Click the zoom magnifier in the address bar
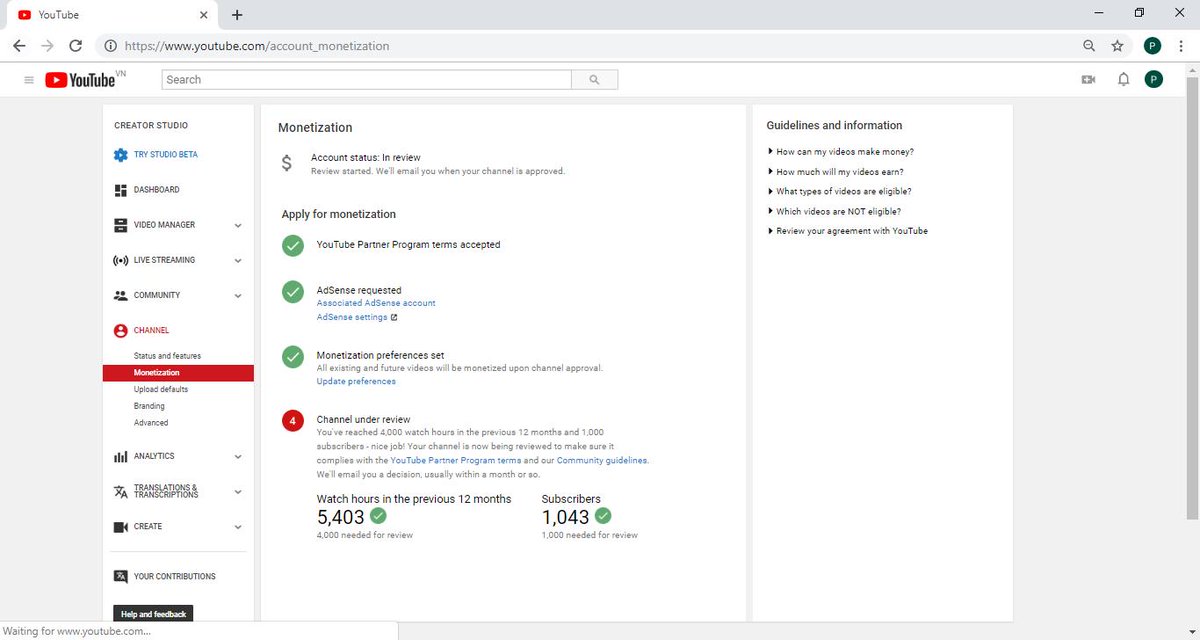 (x=1089, y=46)
